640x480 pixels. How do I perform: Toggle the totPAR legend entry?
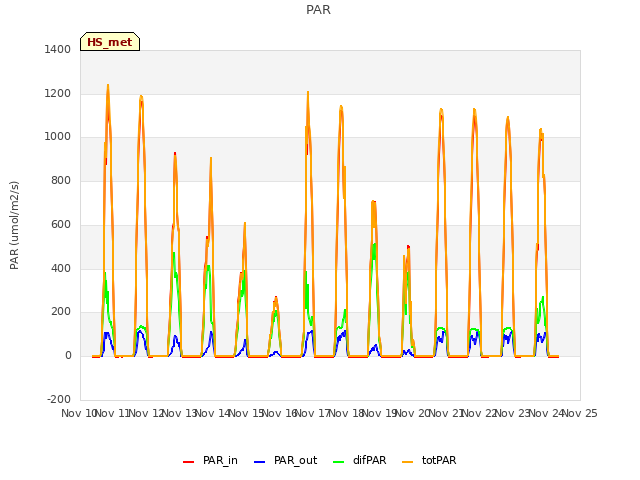click(x=429, y=460)
